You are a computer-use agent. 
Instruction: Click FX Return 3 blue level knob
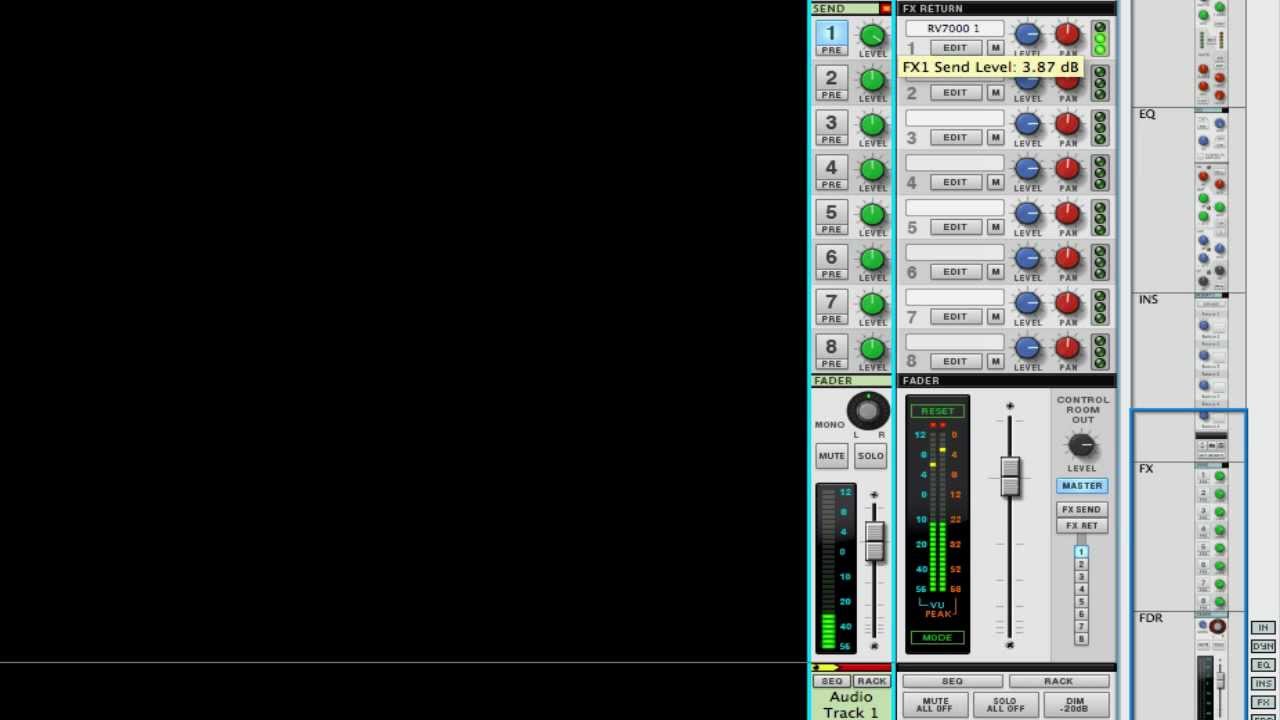(x=1028, y=125)
